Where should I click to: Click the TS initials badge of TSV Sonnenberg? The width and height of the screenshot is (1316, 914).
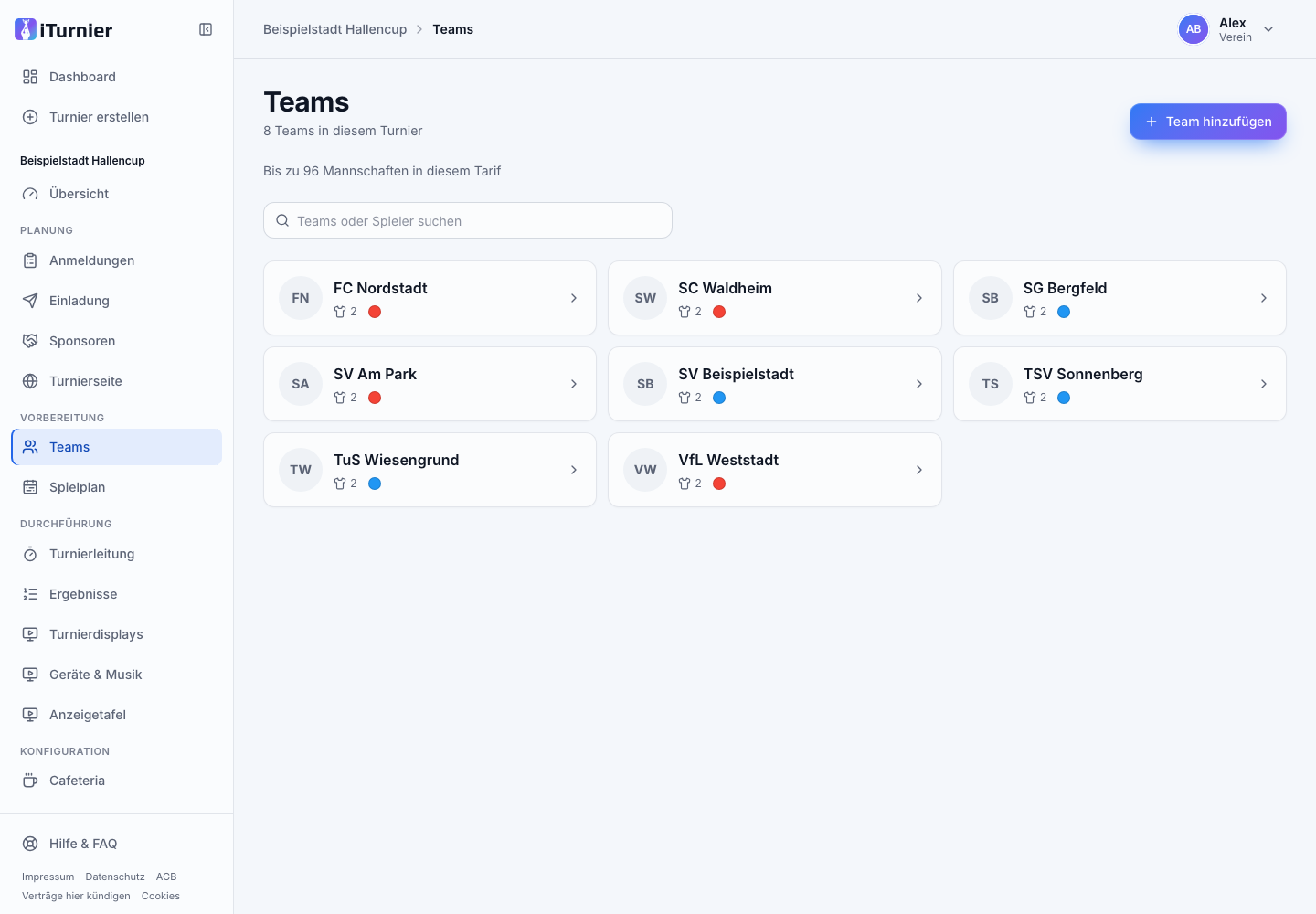[x=991, y=384]
